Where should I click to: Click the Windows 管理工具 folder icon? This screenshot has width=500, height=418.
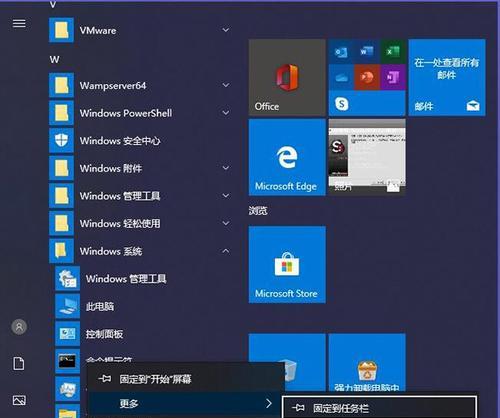[61, 196]
